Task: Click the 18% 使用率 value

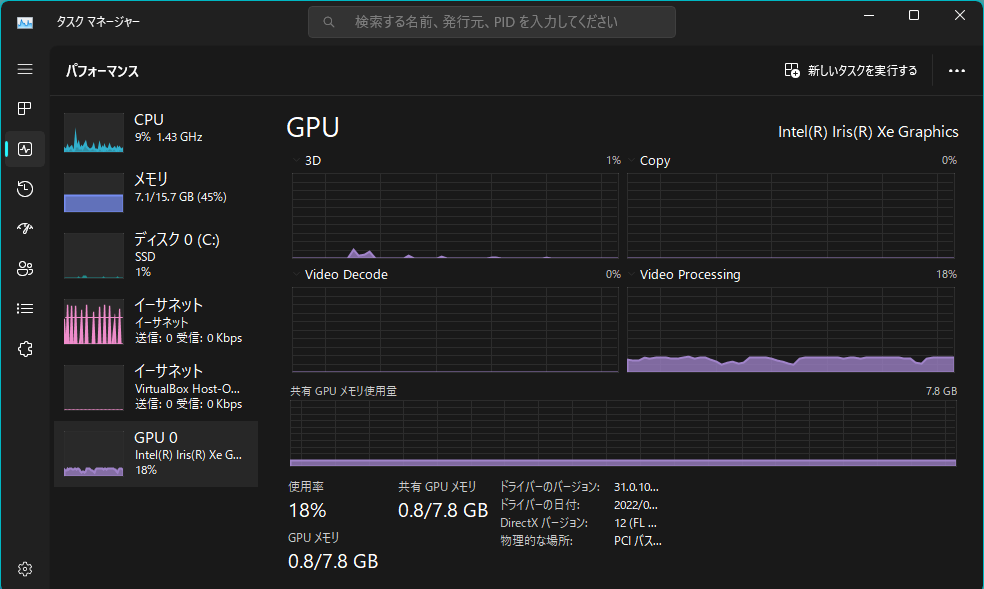Action: pyautogui.click(x=308, y=510)
